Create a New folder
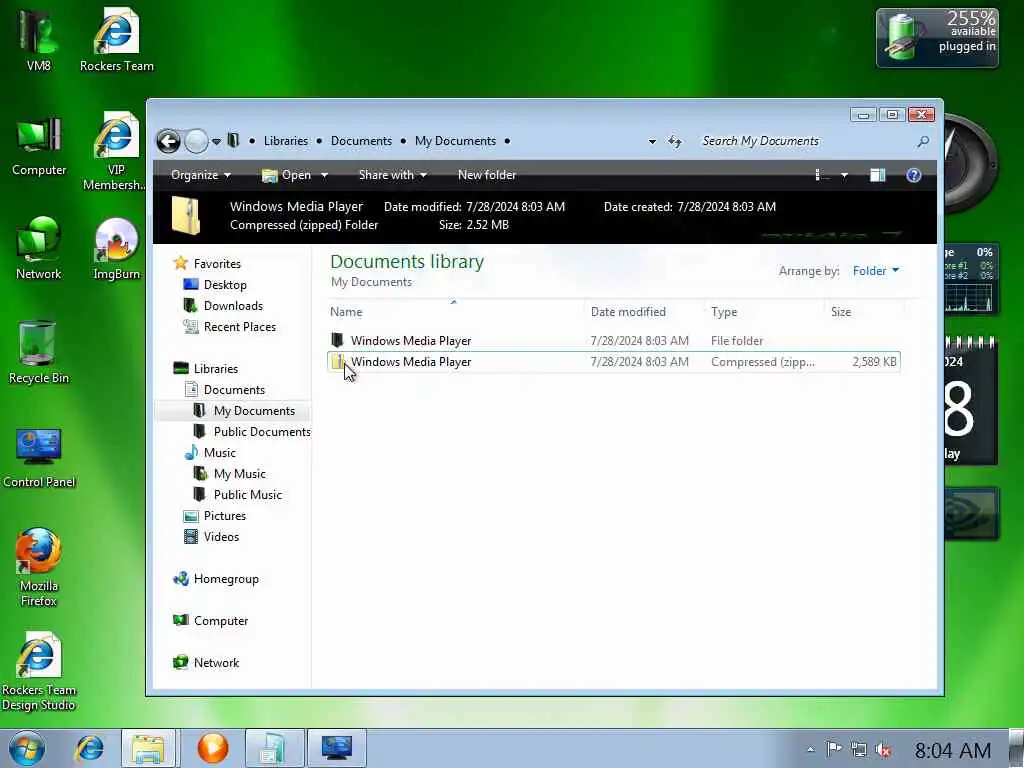1024x768 pixels. pos(487,175)
